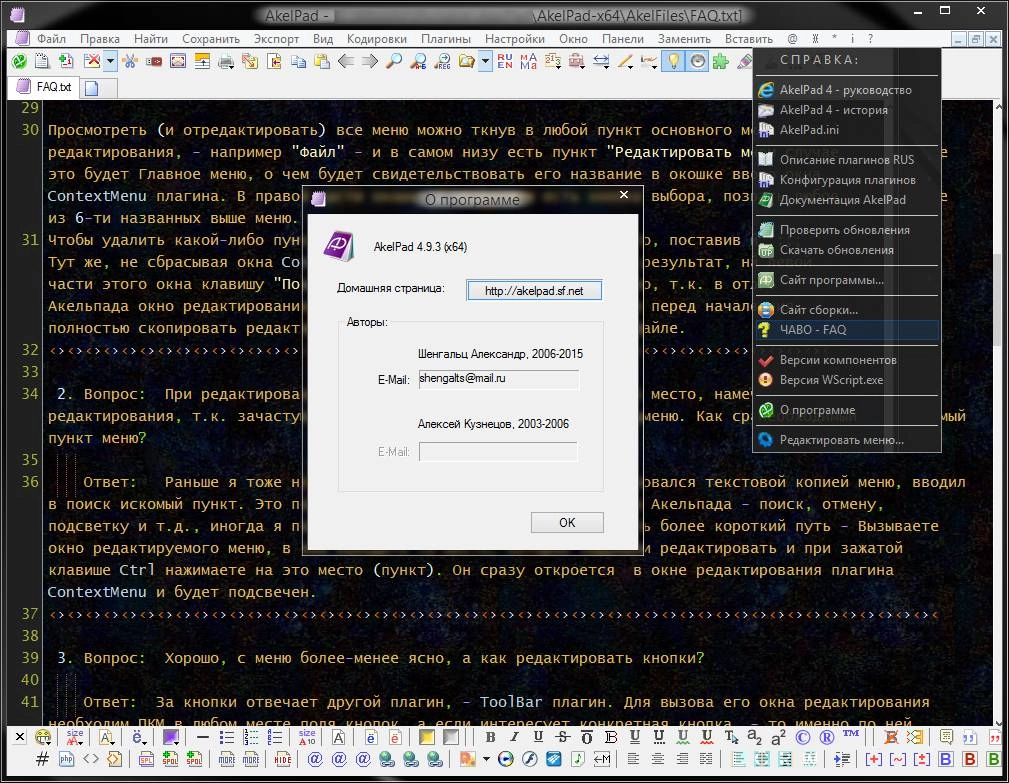The width and height of the screenshot is (1009, 783).
Task: Click the gray forward arrow icon
Action: coord(369,61)
